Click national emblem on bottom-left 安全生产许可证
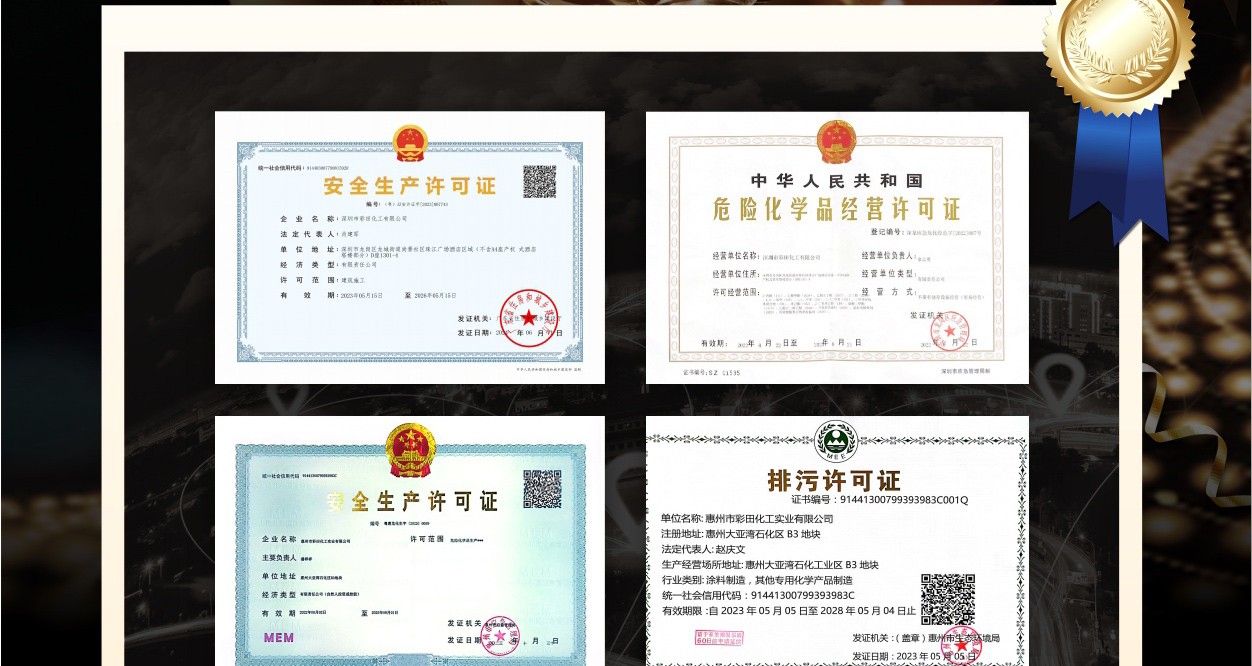Screen dimensions: 1252x666 point(411,449)
